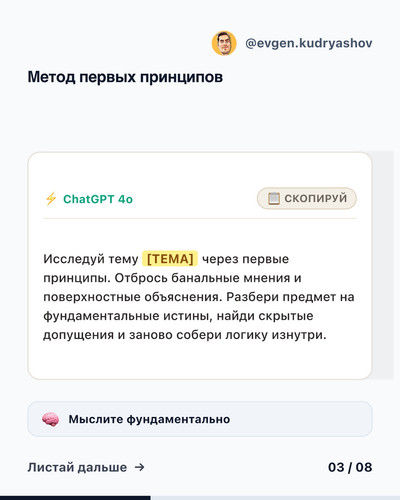Click the lightning bolt icon
This screenshot has width=400, height=500.
(51, 199)
